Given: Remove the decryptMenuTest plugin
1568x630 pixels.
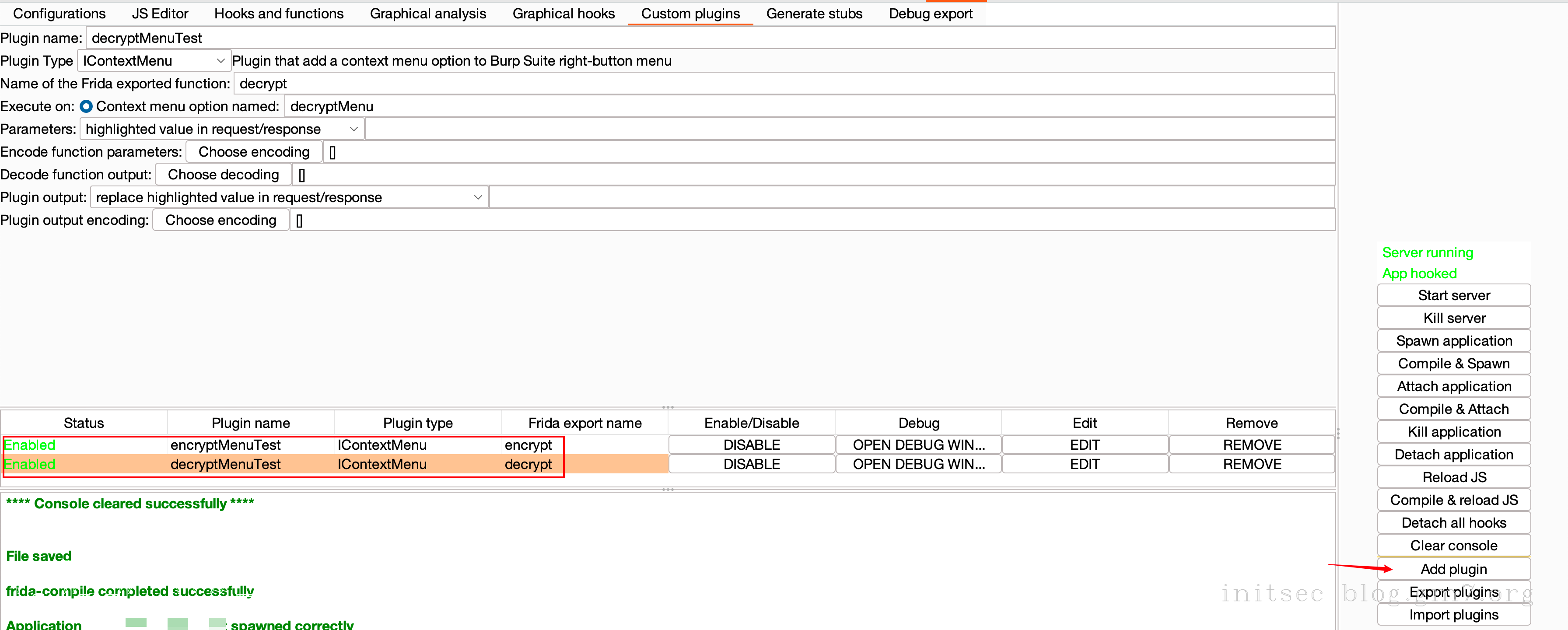Looking at the screenshot, I should pos(1252,464).
